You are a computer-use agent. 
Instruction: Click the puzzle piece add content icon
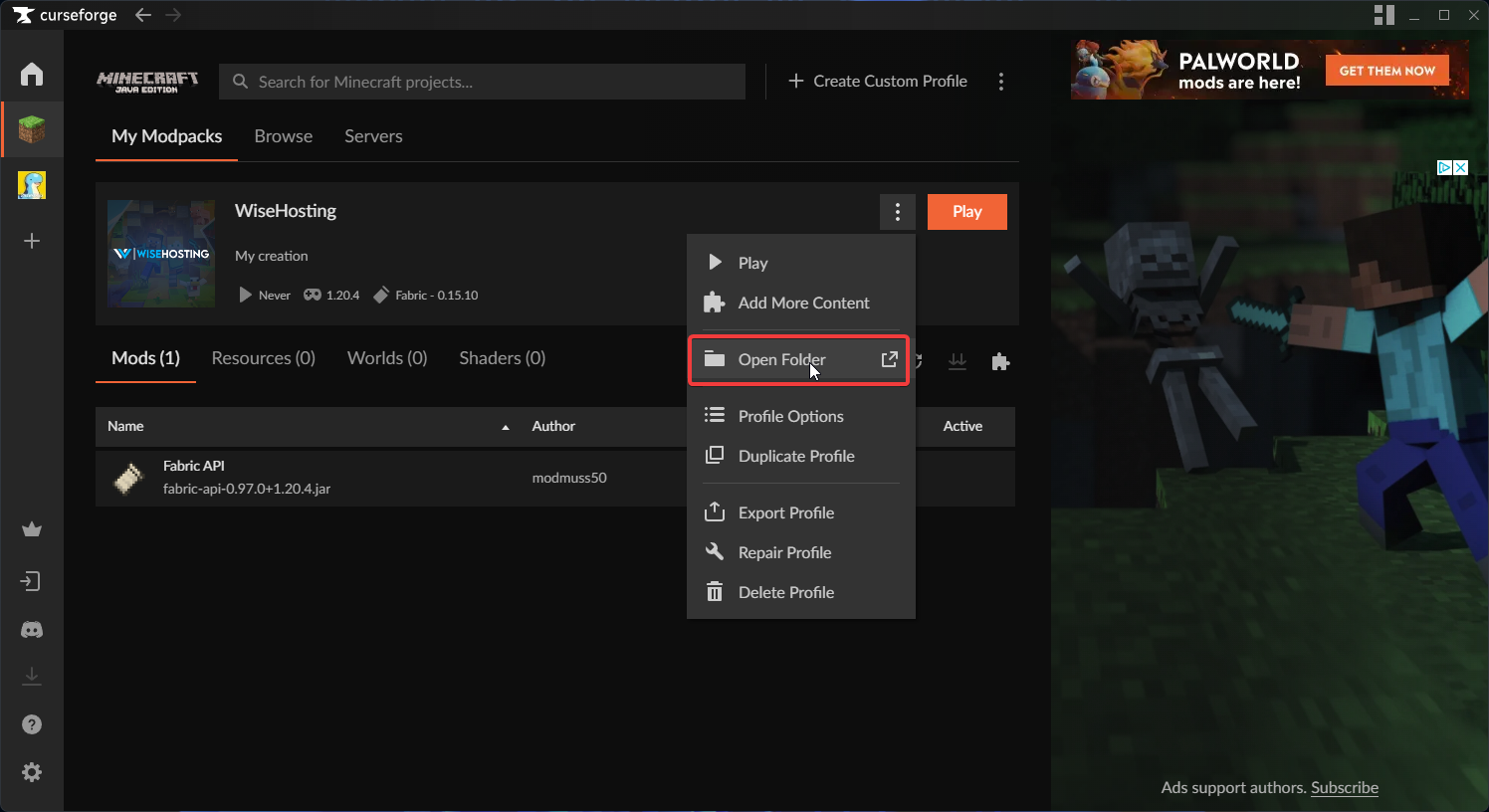pyautogui.click(x=1000, y=361)
